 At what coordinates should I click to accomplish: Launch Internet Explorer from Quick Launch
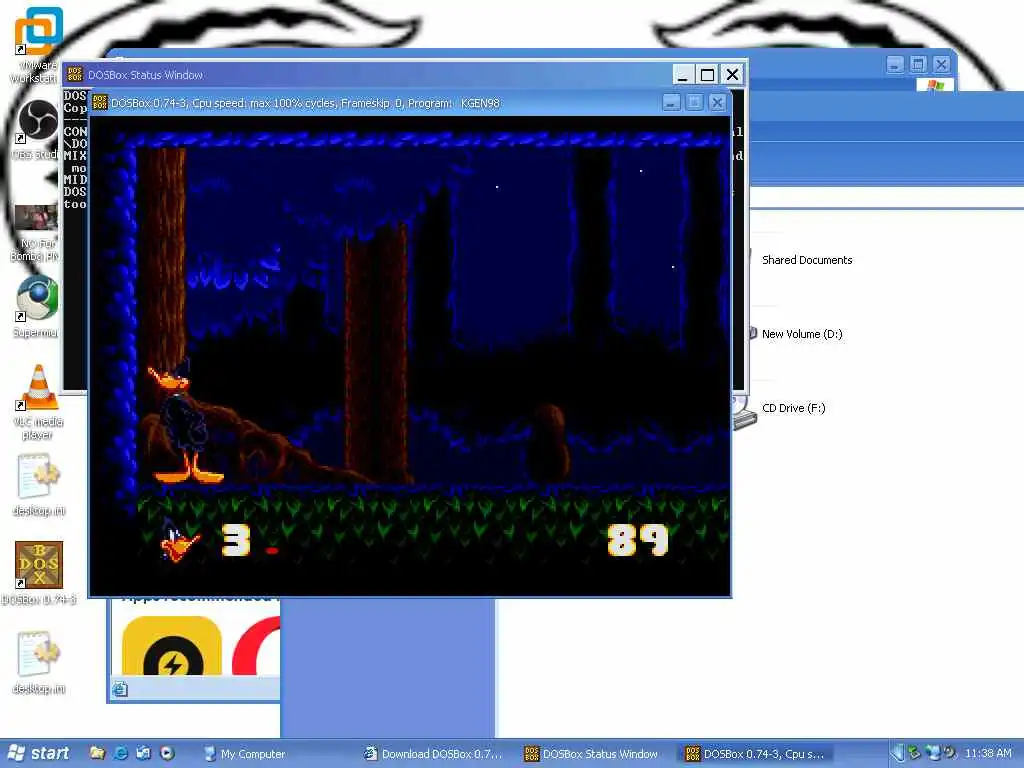click(x=121, y=754)
